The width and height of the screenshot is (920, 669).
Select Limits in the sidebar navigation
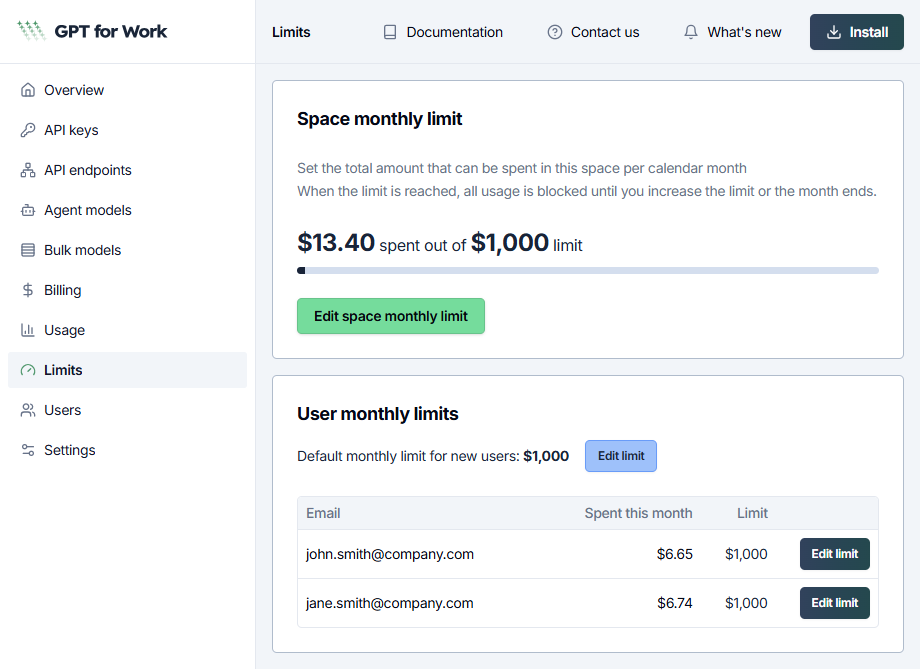pos(64,370)
